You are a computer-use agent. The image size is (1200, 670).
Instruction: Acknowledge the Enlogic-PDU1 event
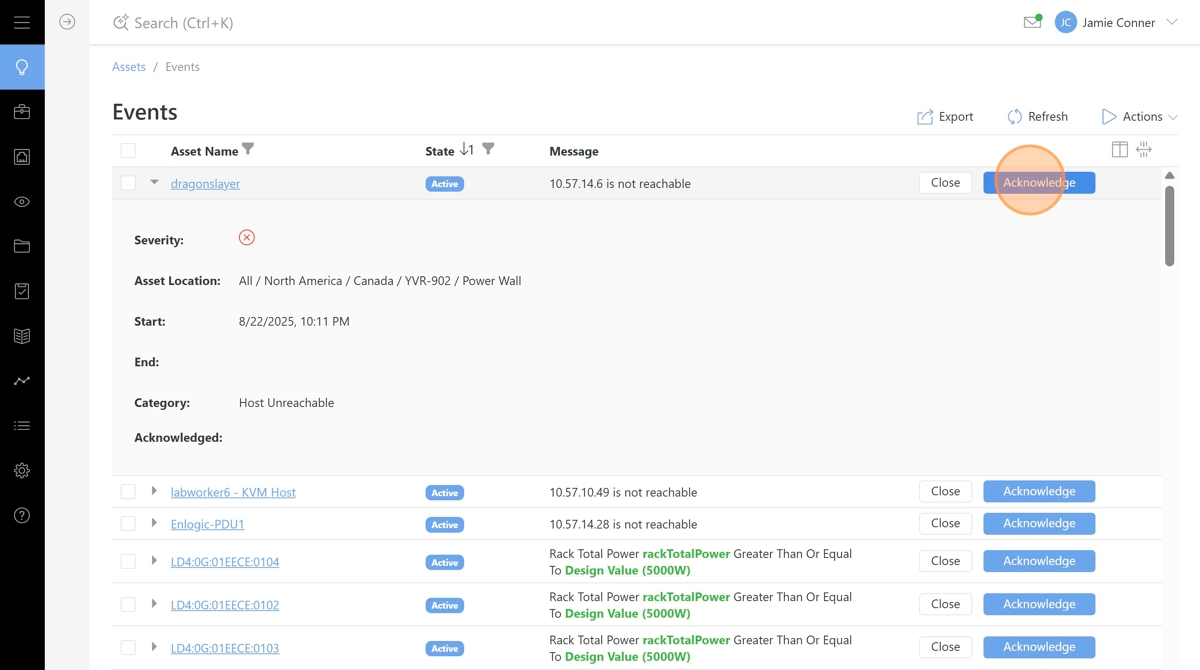pyautogui.click(x=1039, y=524)
